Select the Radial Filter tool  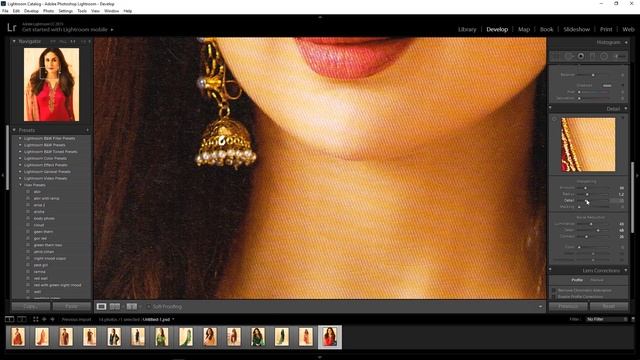coord(604,56)
